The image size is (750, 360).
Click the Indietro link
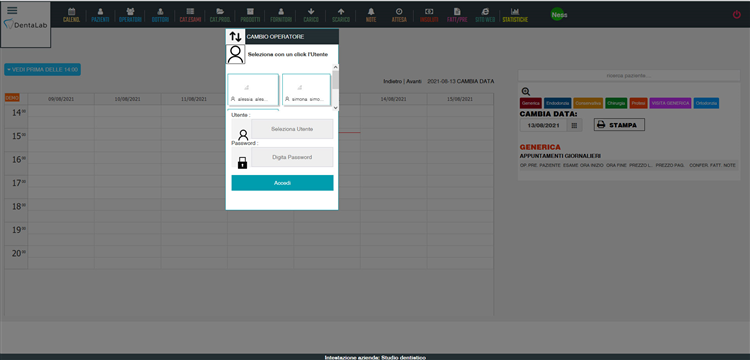point(393,82)
